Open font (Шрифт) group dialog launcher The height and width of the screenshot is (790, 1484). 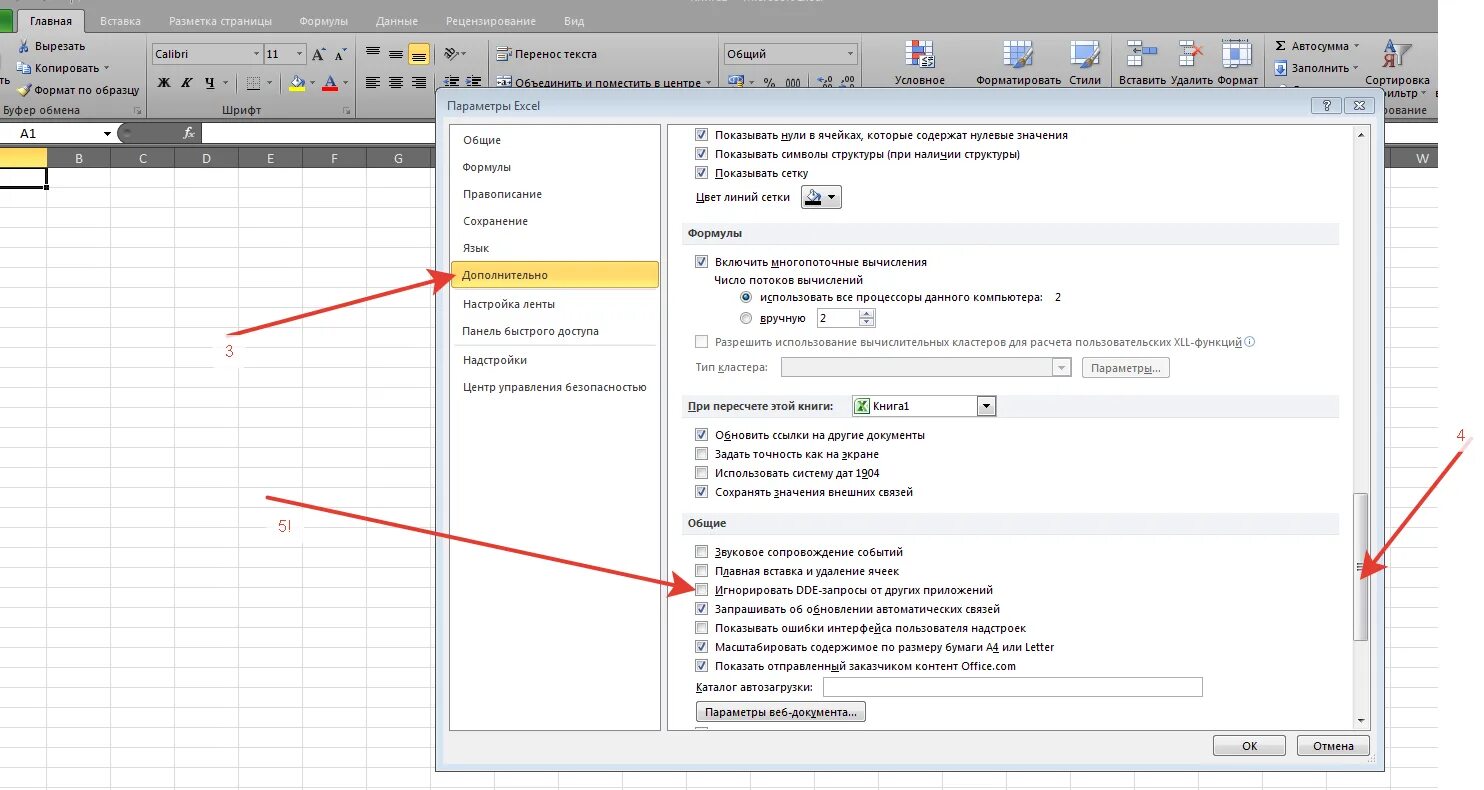[347, 111]
